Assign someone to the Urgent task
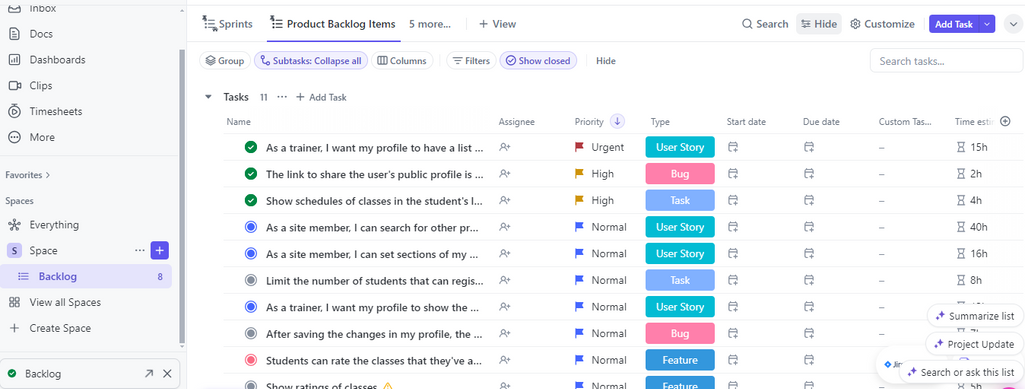The image size is (1025, 389). (x=504, y=147)
